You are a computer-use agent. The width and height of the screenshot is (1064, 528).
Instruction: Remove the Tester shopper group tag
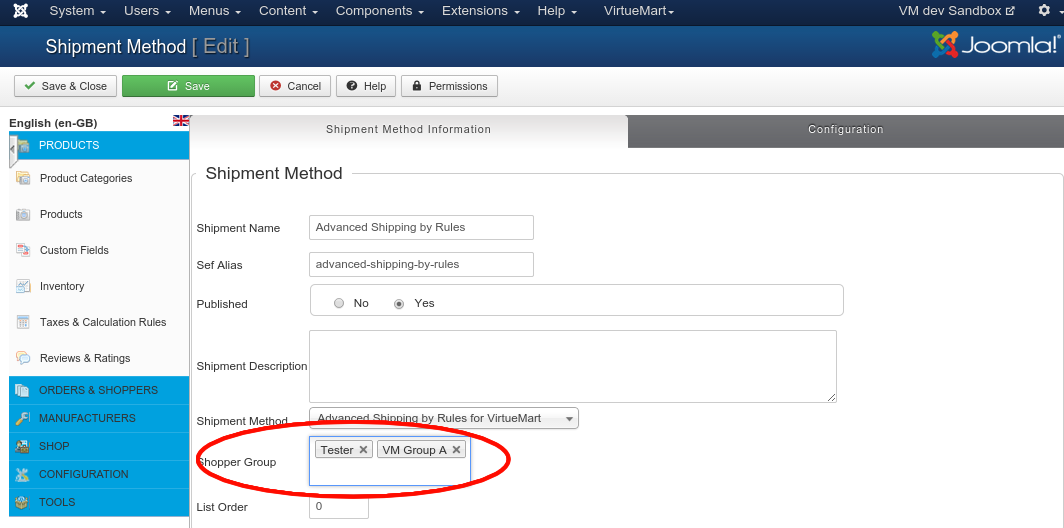point(363,450)
